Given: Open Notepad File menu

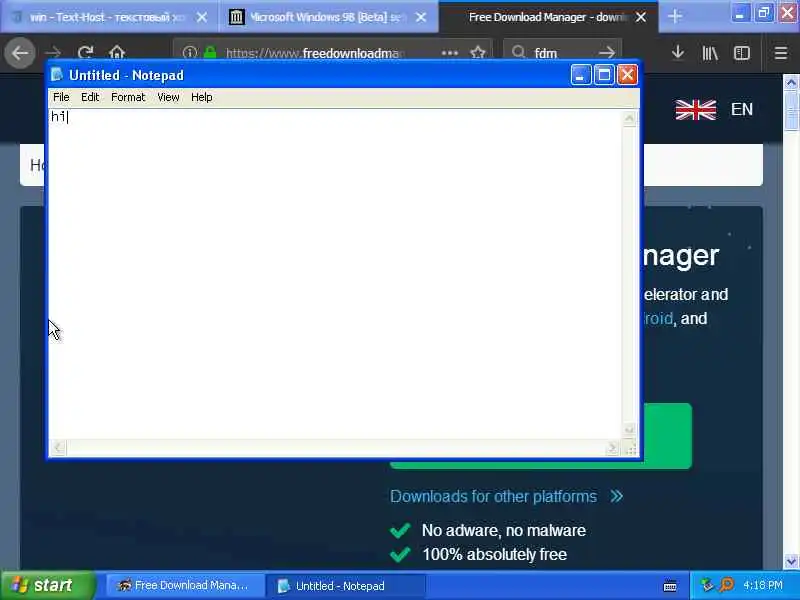Looking at the screenshot, I should (61, 97).
